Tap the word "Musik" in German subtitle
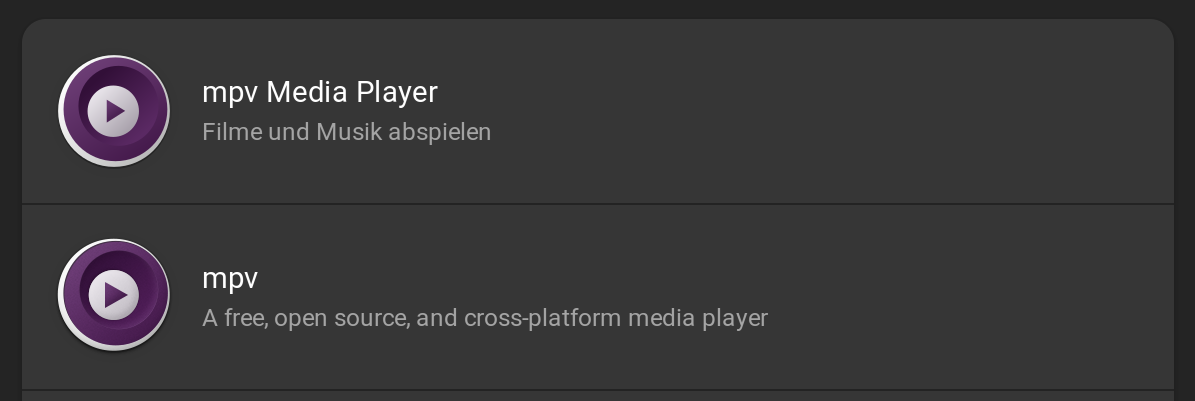The image size is (1195, 401). pyautogui.click(x=350, y=132)
